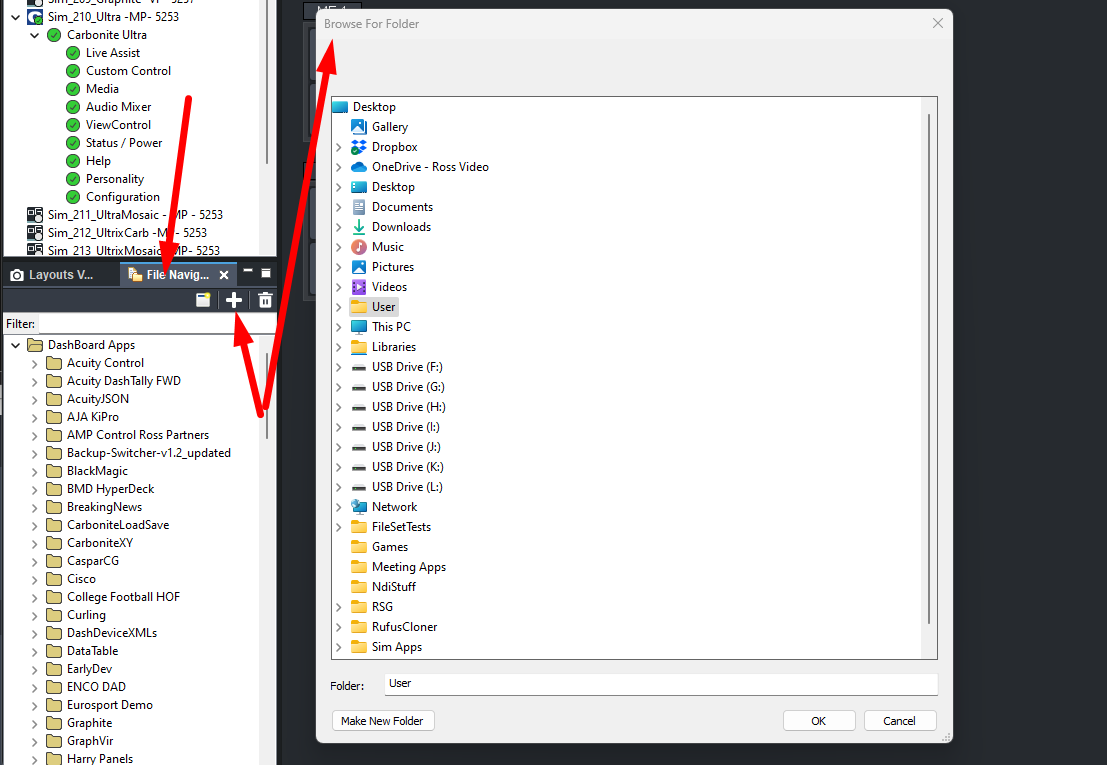Collapse the Carbonite Ultra node

coord(35,35)
